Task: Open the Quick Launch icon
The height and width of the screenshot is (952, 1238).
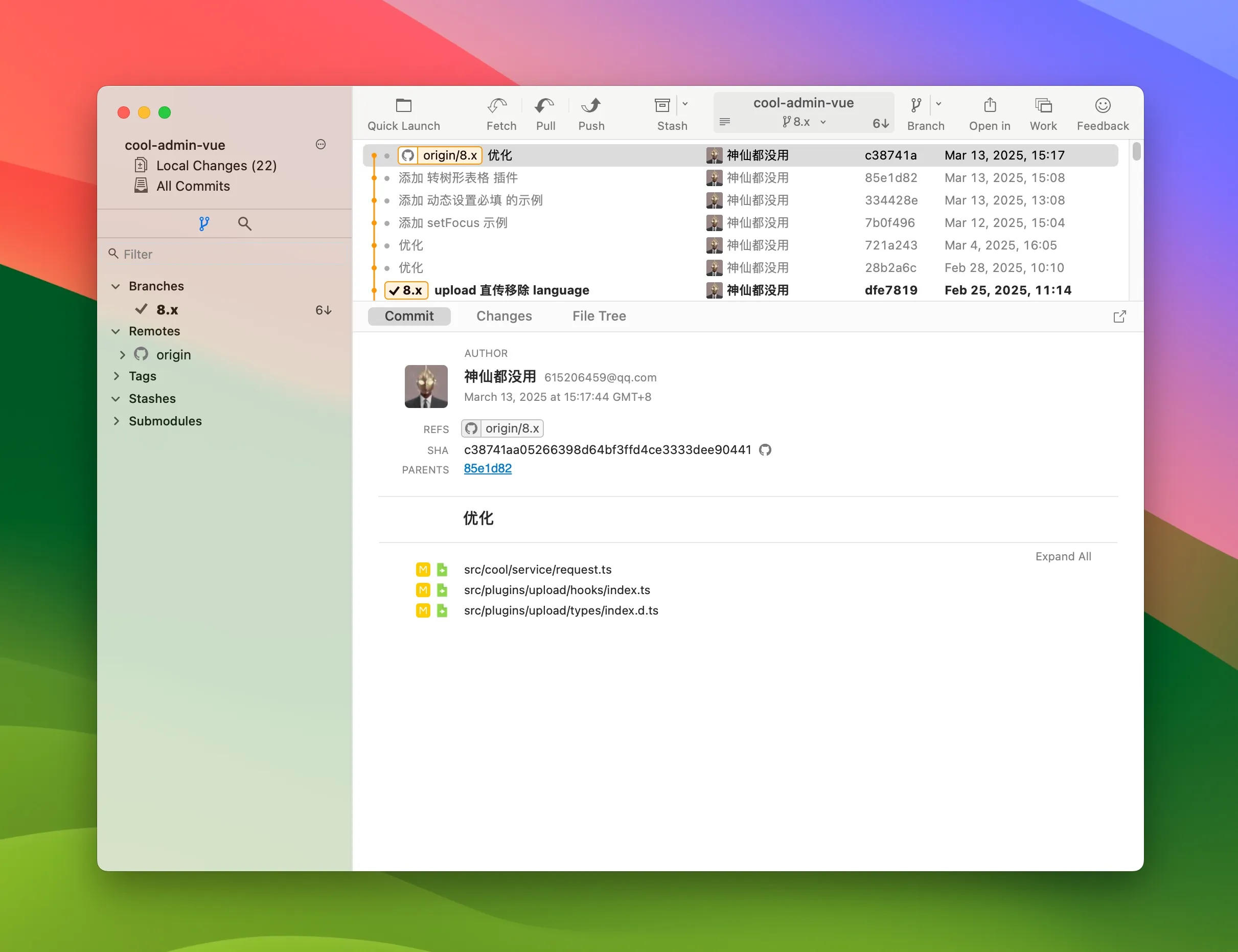Action: [403, 106]
